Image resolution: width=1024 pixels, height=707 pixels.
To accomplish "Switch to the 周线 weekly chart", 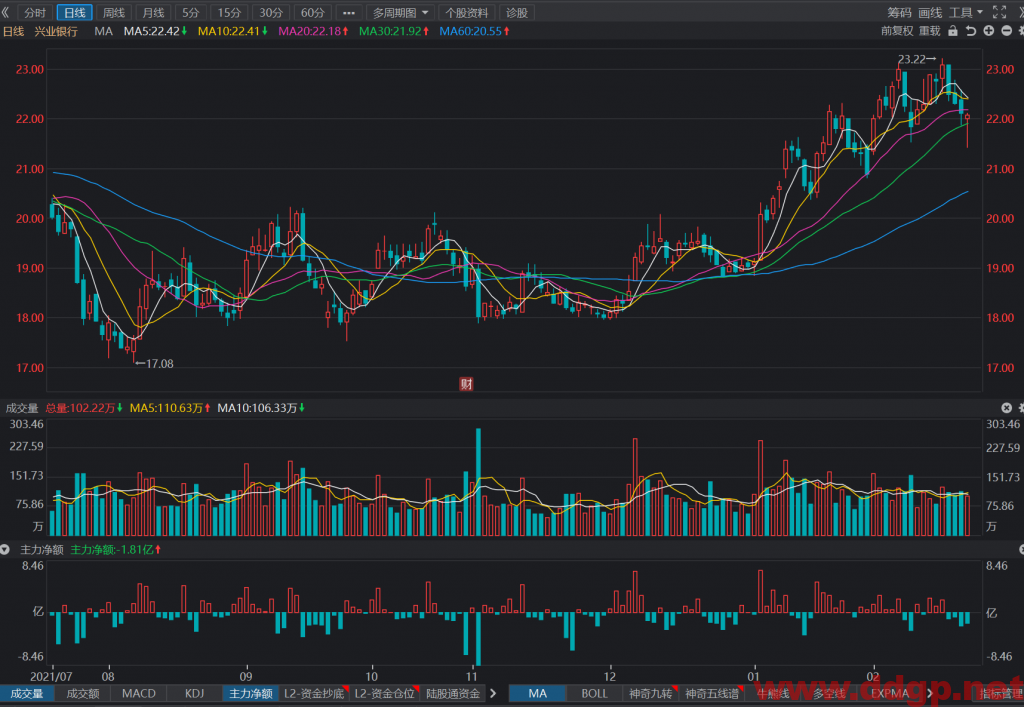I will [114, 12].
